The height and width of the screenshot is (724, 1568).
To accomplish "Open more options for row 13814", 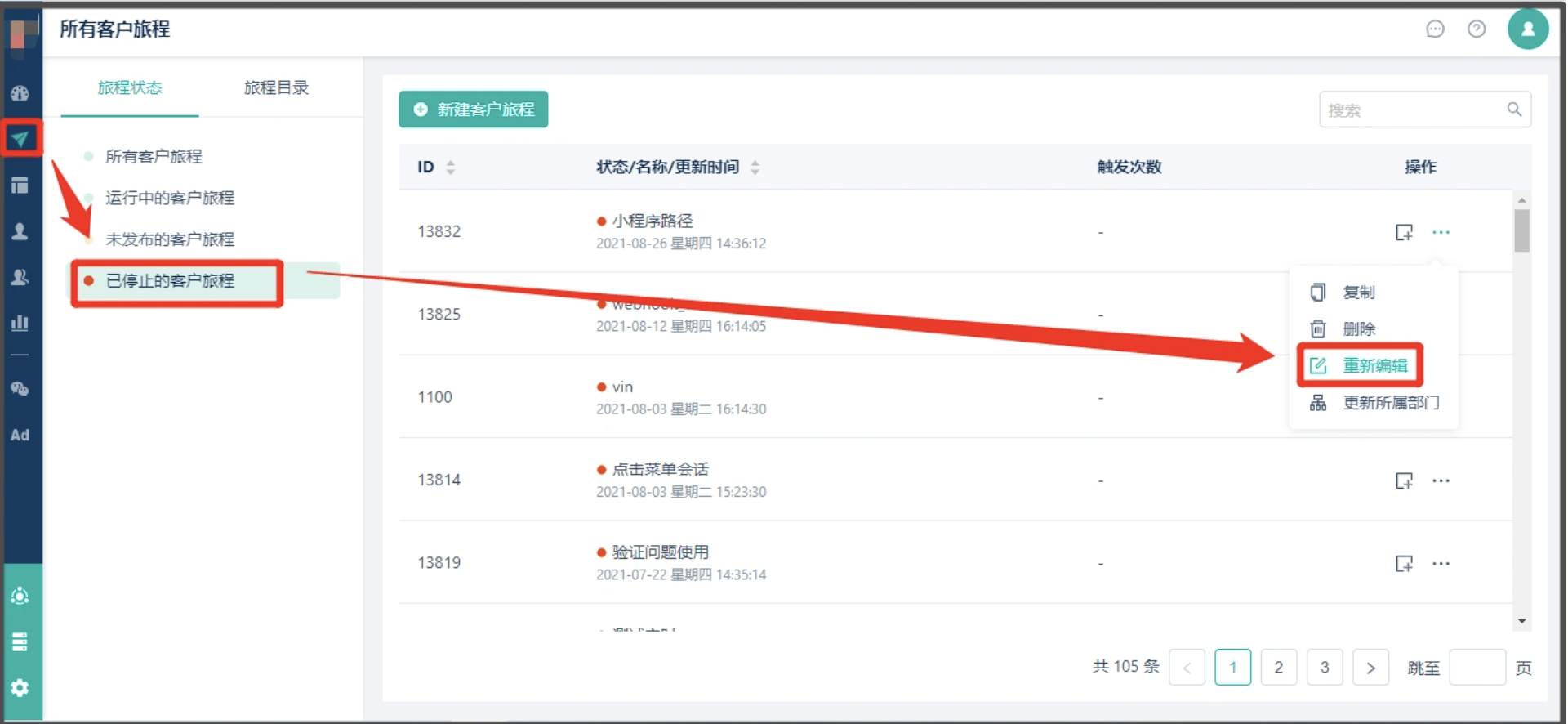I will 1441,480.
